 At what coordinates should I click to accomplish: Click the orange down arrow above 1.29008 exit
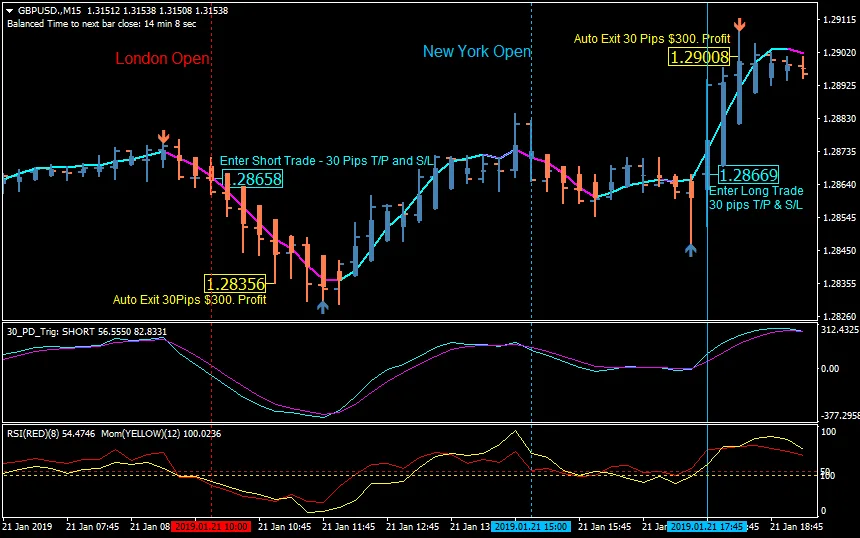click(739, 26)
